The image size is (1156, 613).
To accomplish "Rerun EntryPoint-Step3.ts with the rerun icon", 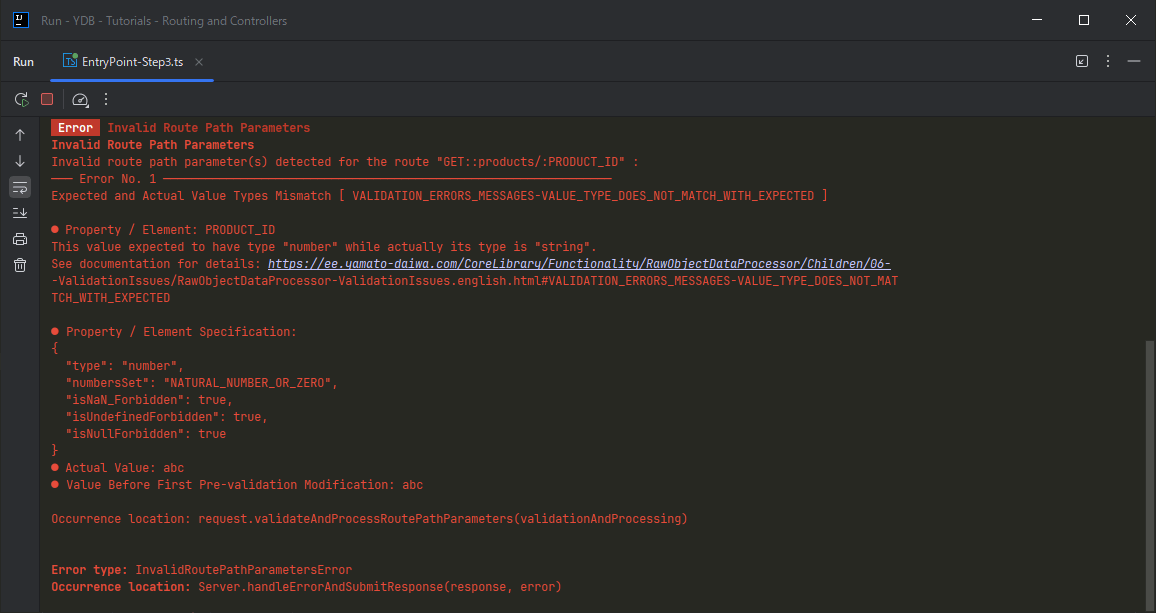I will click(x=21, y=99).
